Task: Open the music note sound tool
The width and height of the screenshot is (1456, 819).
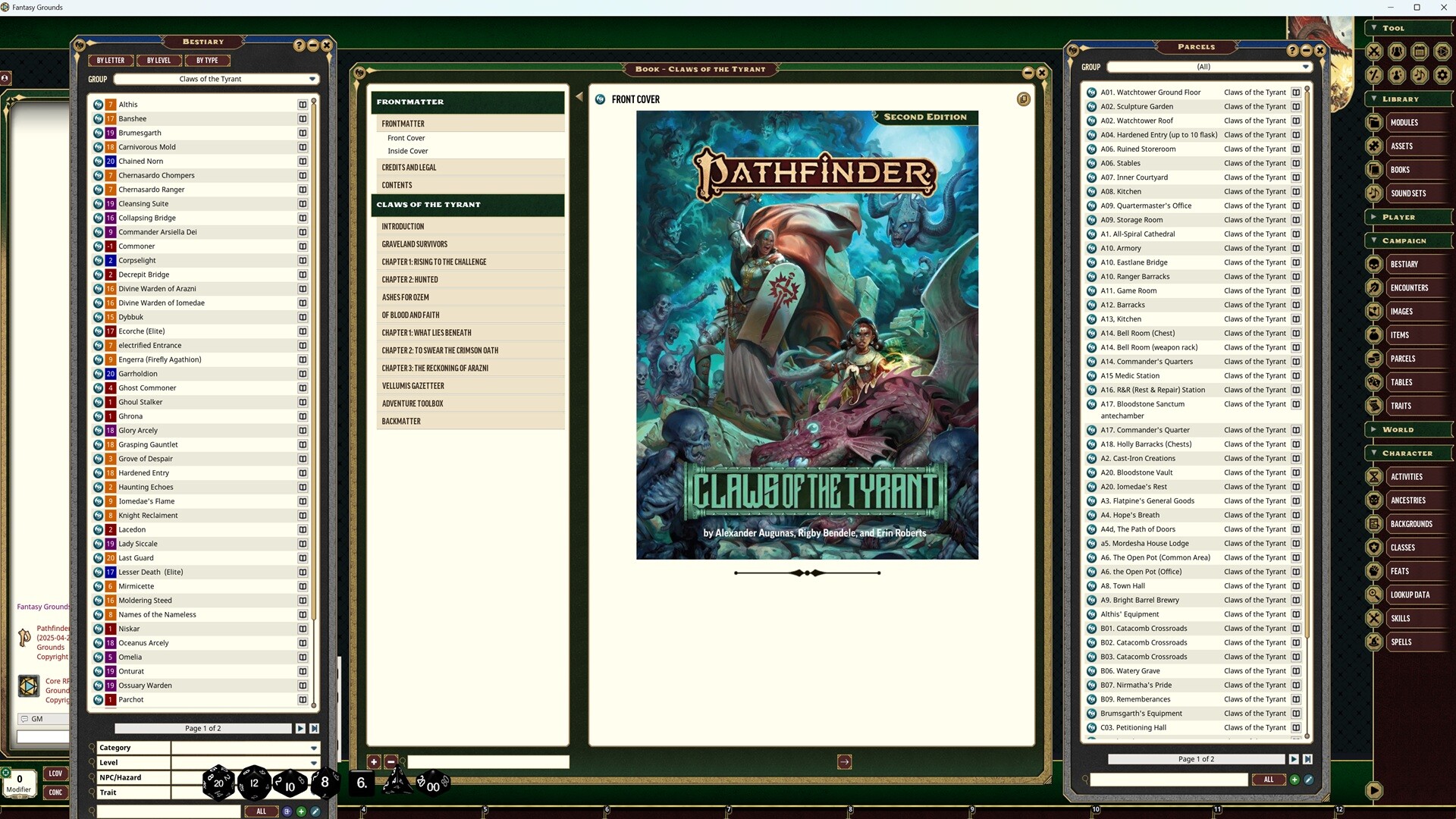Action: (1419, 75)
